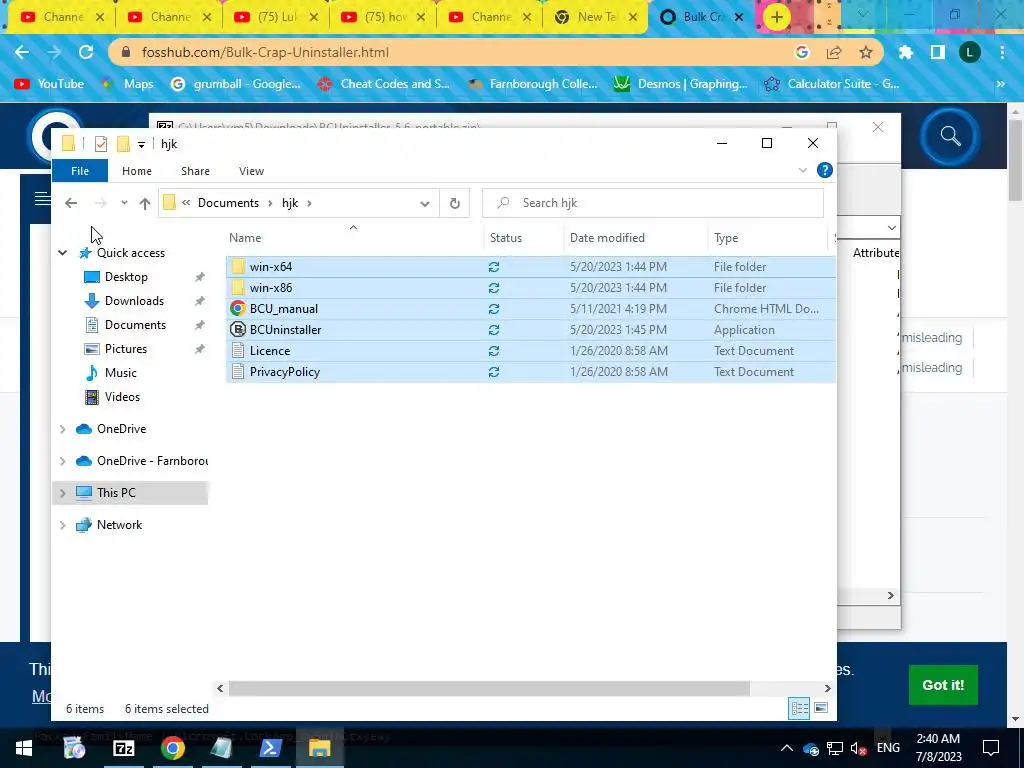Image resolution: width=1024 pixels, height=768 pixels.
Task: Open recent locations dropdown arrow
Action: 124,203
